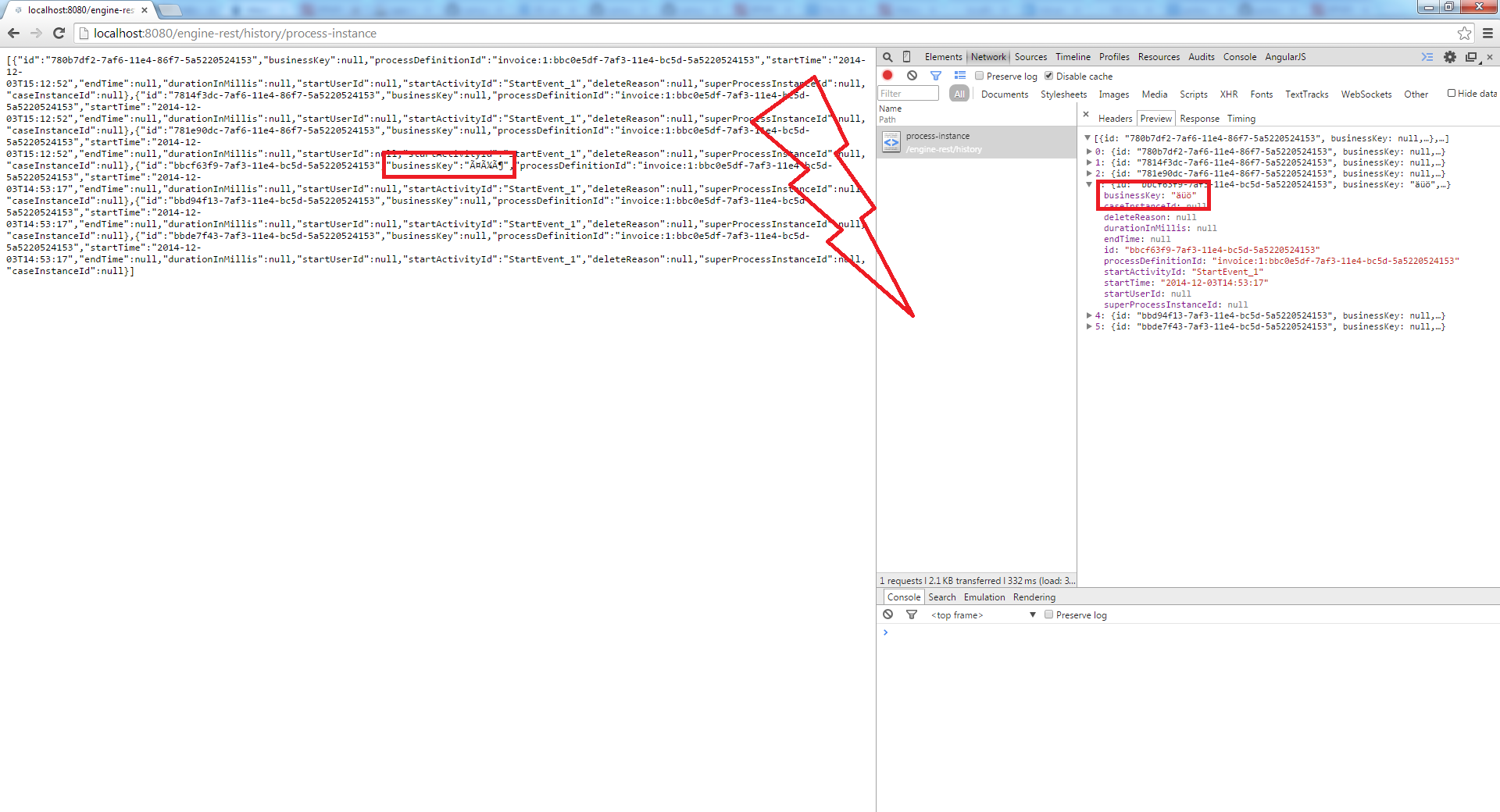The image size is (1500, 812).
Task: Expand JSON preview item 0
Action: click(x=1089, y=152)
